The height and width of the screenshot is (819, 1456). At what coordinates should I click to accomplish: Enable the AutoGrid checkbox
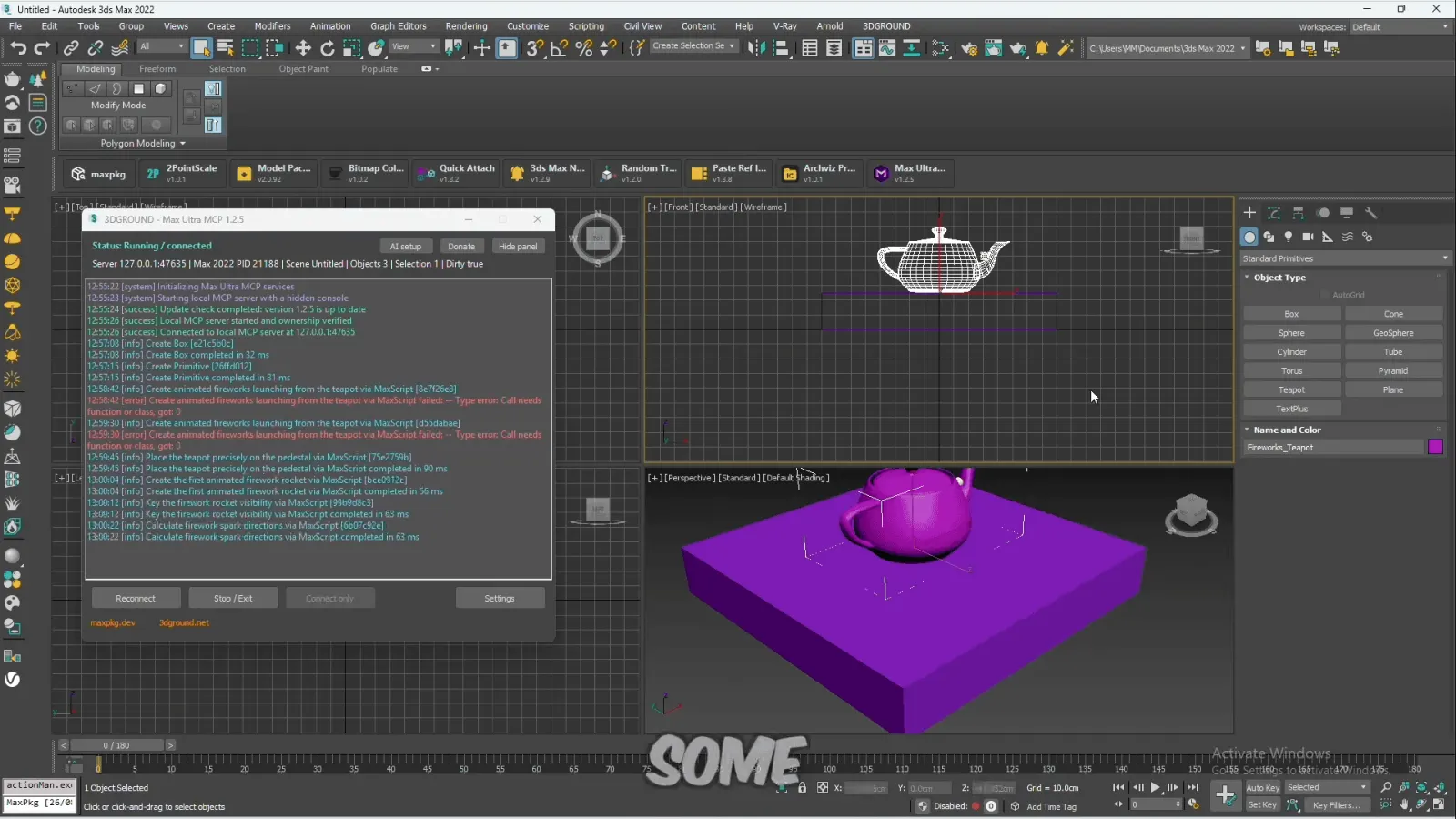coord(1325,295)
